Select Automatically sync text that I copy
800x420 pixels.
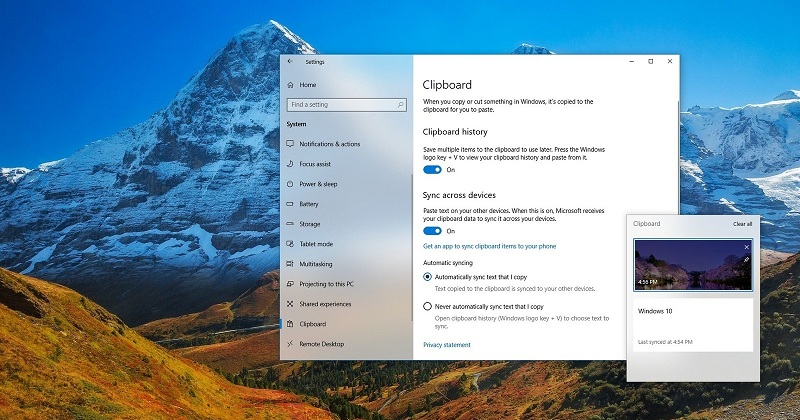428,277
